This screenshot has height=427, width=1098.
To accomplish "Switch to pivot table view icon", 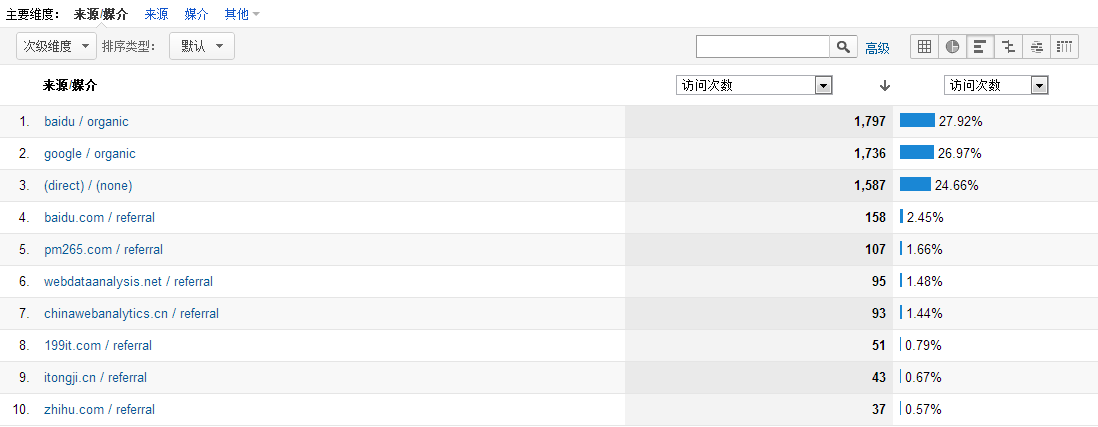I will [x=1064, y=47].
